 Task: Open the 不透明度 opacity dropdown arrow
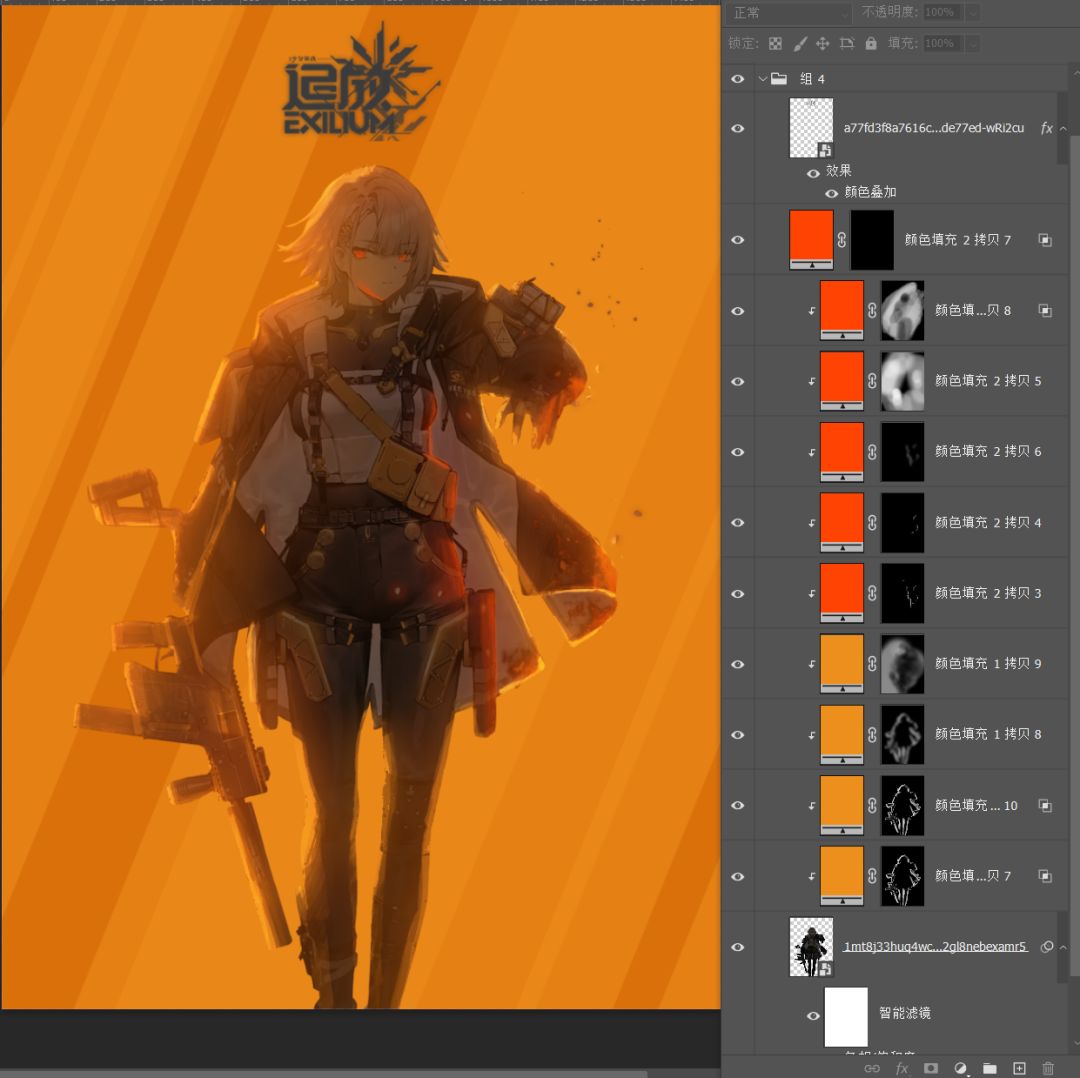tap(972, 13)
